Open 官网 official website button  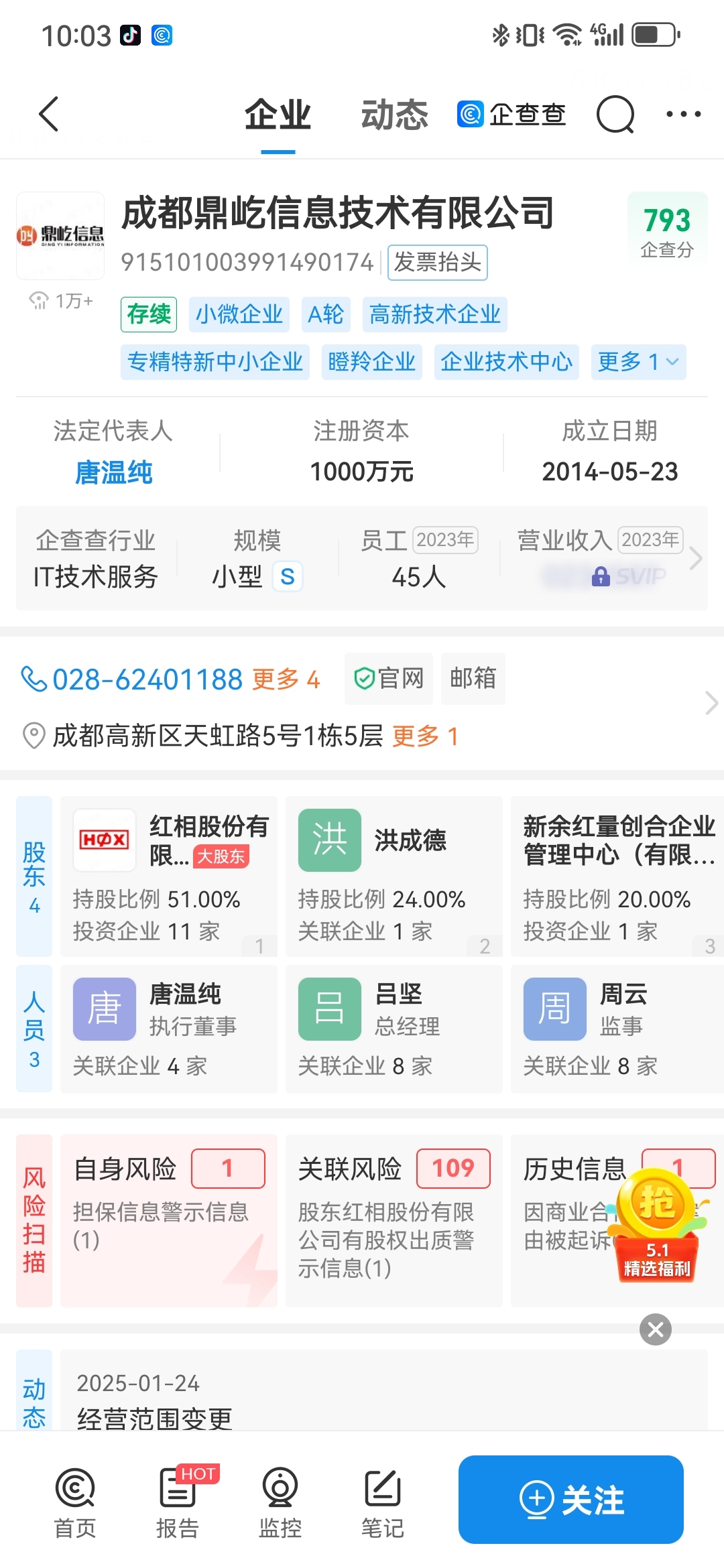pos(389,679)
